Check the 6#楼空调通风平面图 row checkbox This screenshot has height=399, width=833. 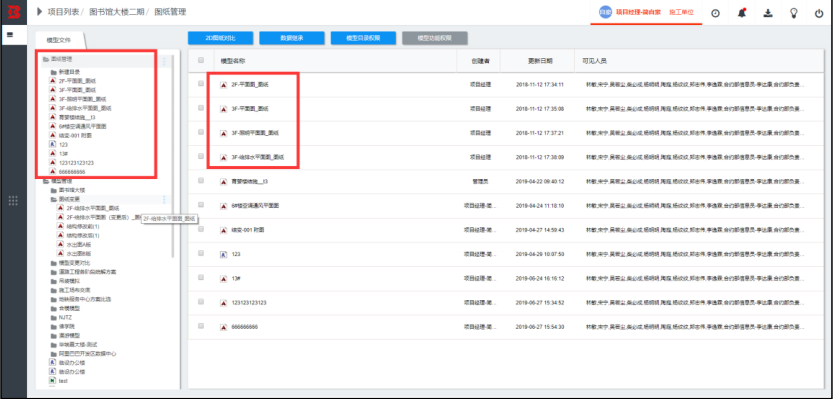201,205
